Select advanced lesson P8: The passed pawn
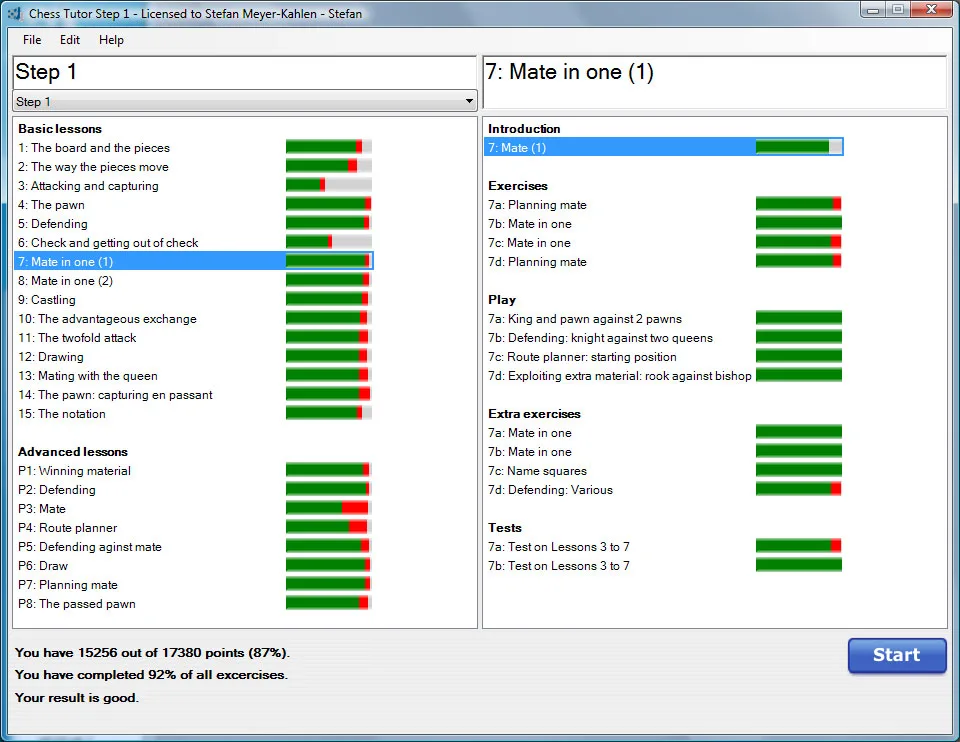The image size is (960, 742). click(x=77, y=603)
